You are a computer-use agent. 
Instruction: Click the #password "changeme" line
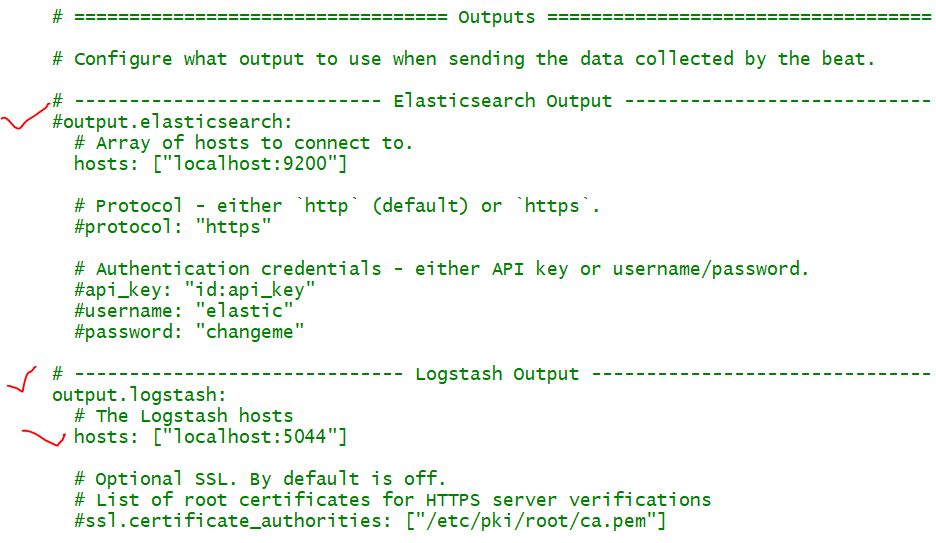(x=189, y=331)
